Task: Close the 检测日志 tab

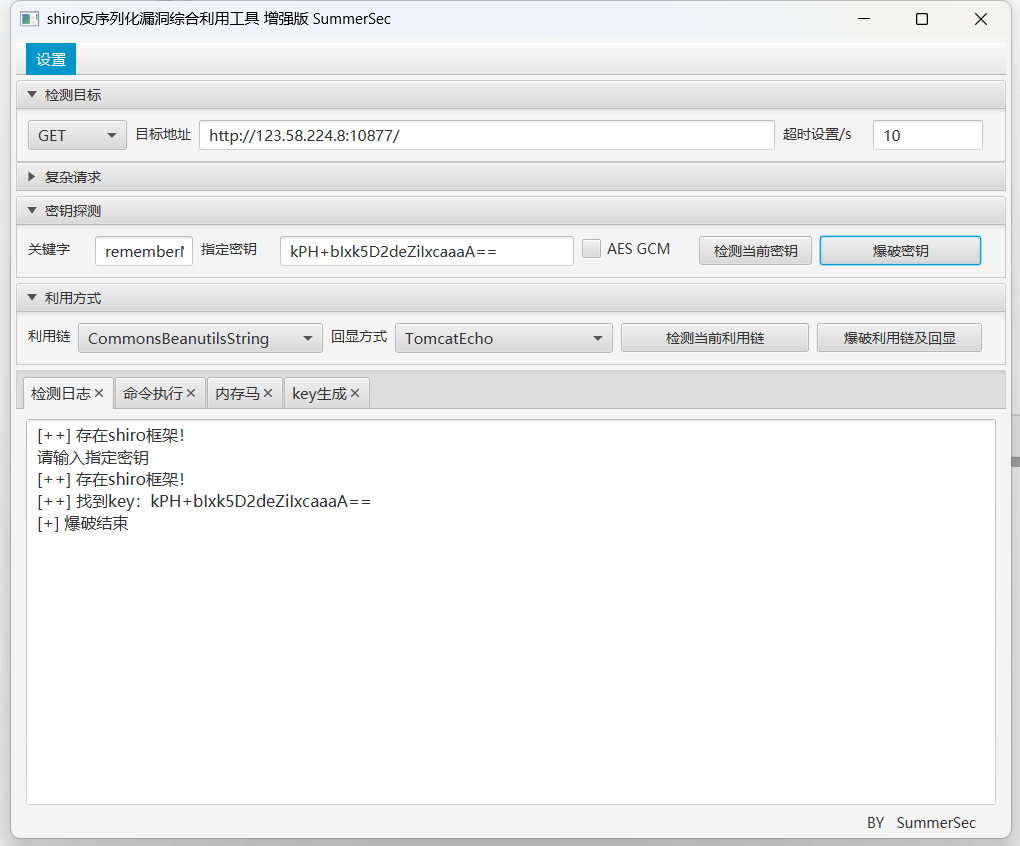Action: [x=101, y=392]
